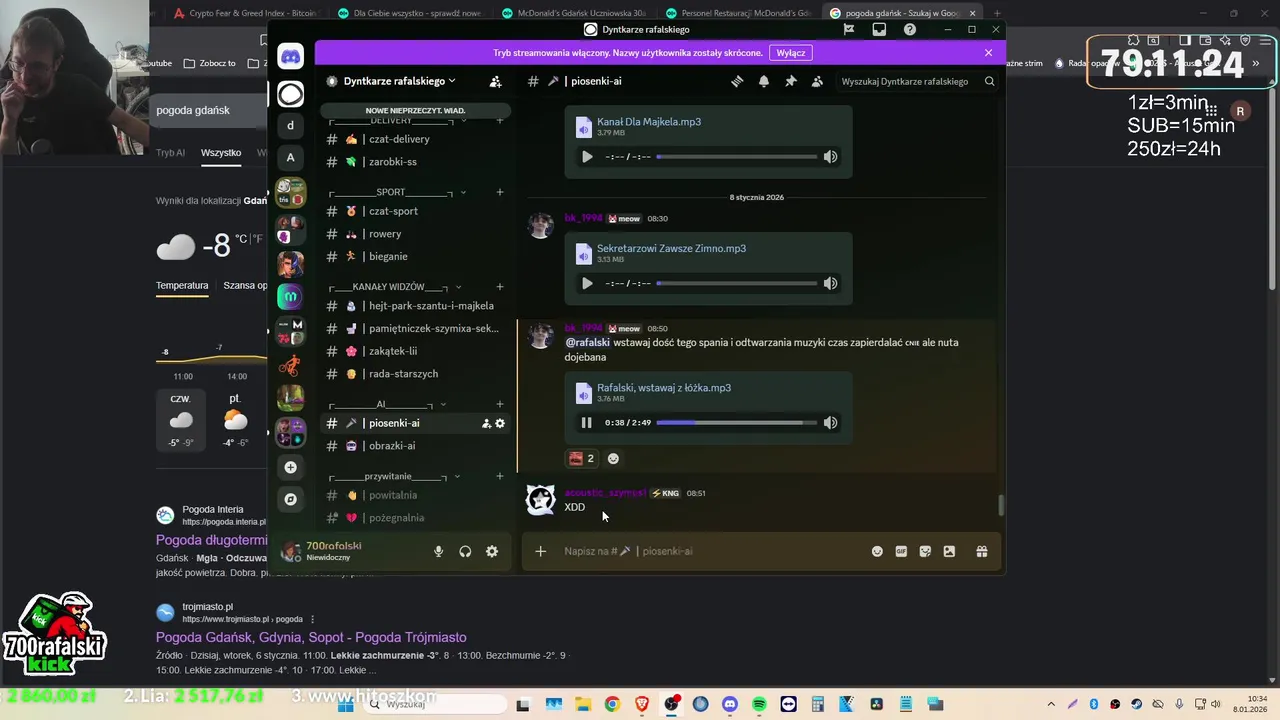Open Pogoda Gdańsk, Gdynia, Sopot link in browser

(x=311, y=637)
